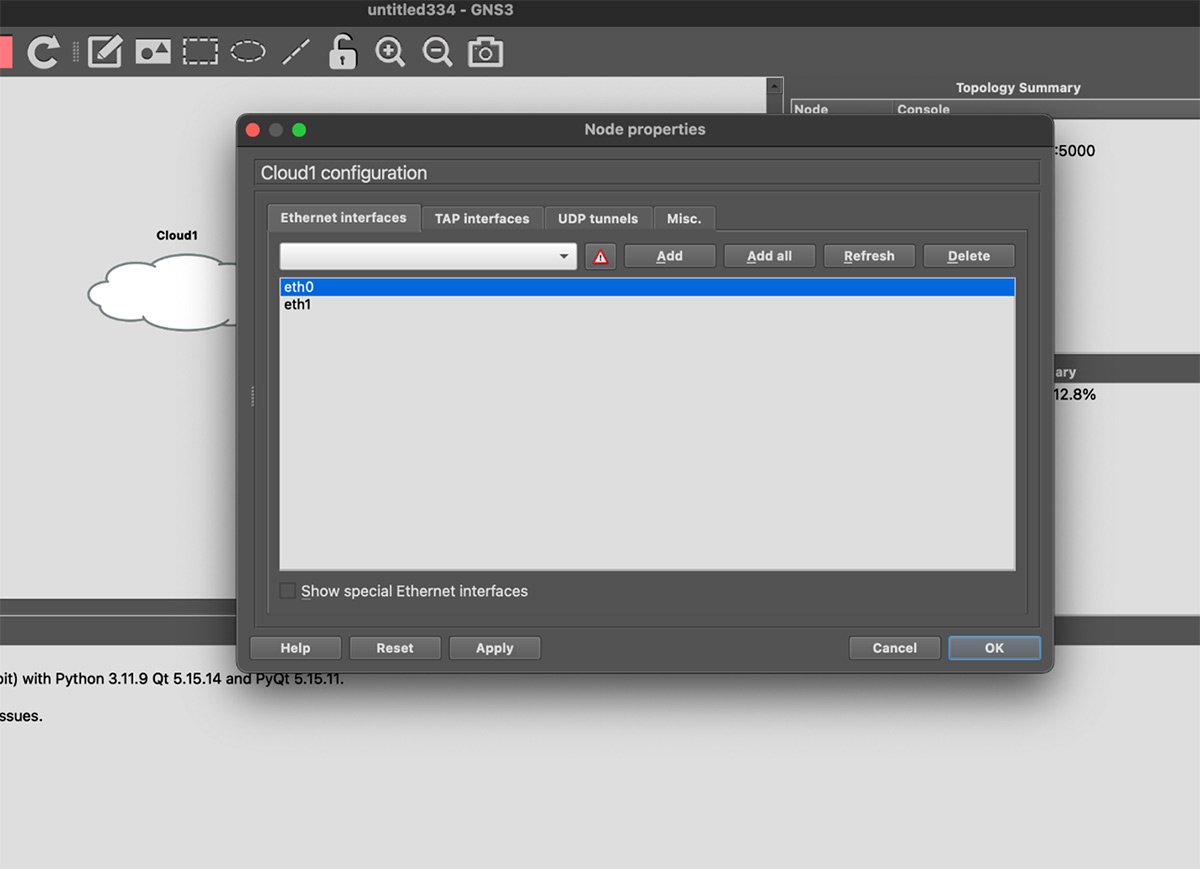Toggle the lock items padlock icon
Image resolution: width=1200 pixels, height=869 pixels.
pyautogui.click(x=342, y=51)
